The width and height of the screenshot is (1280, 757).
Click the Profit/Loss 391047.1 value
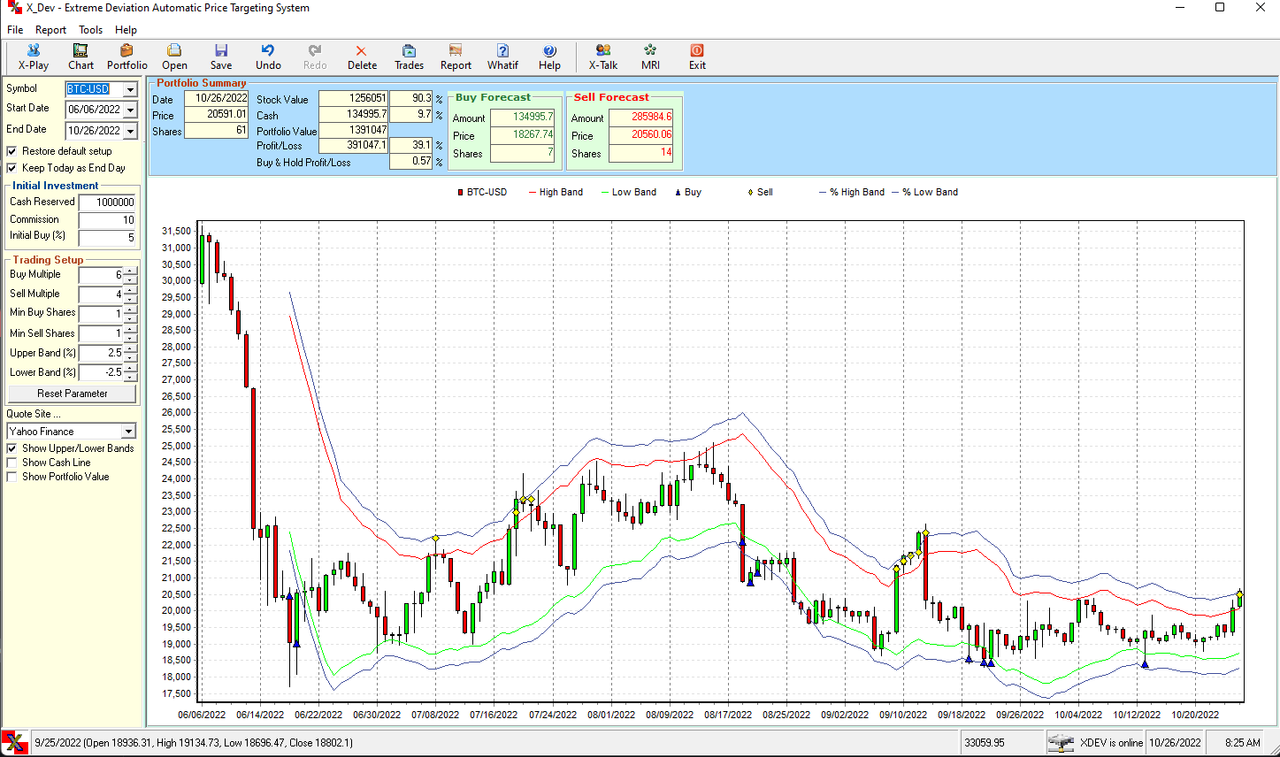tap(353, 145)
